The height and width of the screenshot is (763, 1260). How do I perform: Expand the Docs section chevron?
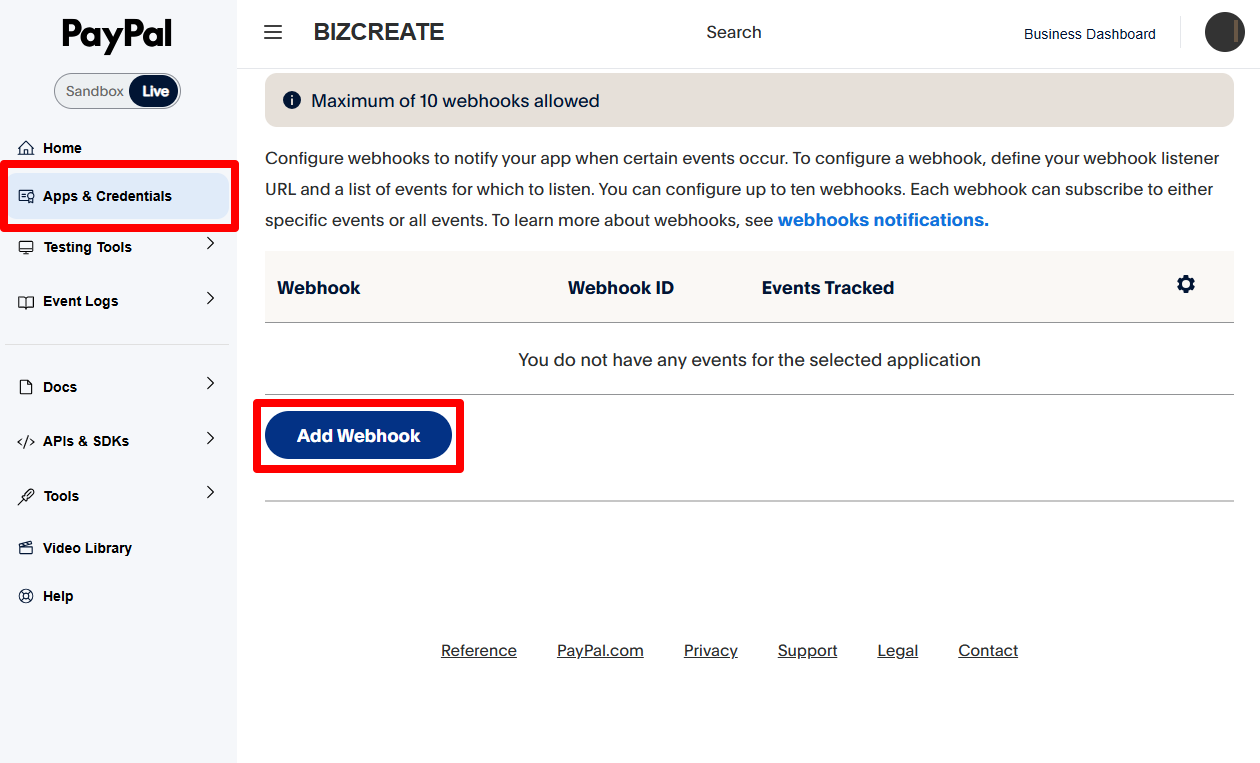(x=210, y=383)
